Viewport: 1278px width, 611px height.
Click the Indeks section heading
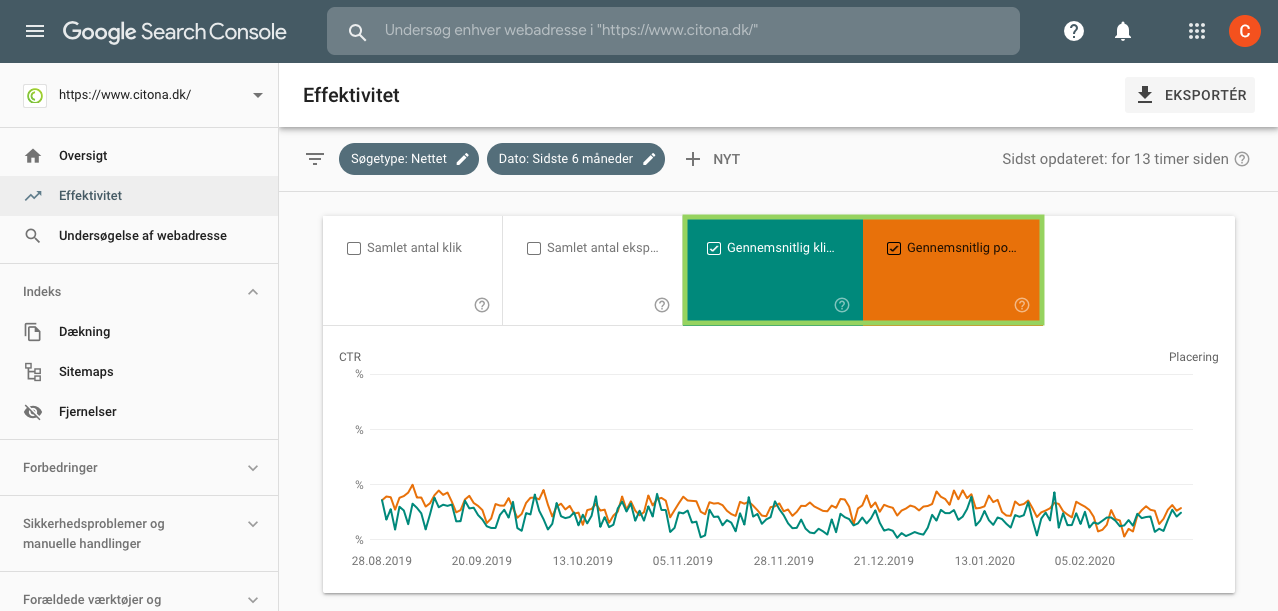coord(42,292)
